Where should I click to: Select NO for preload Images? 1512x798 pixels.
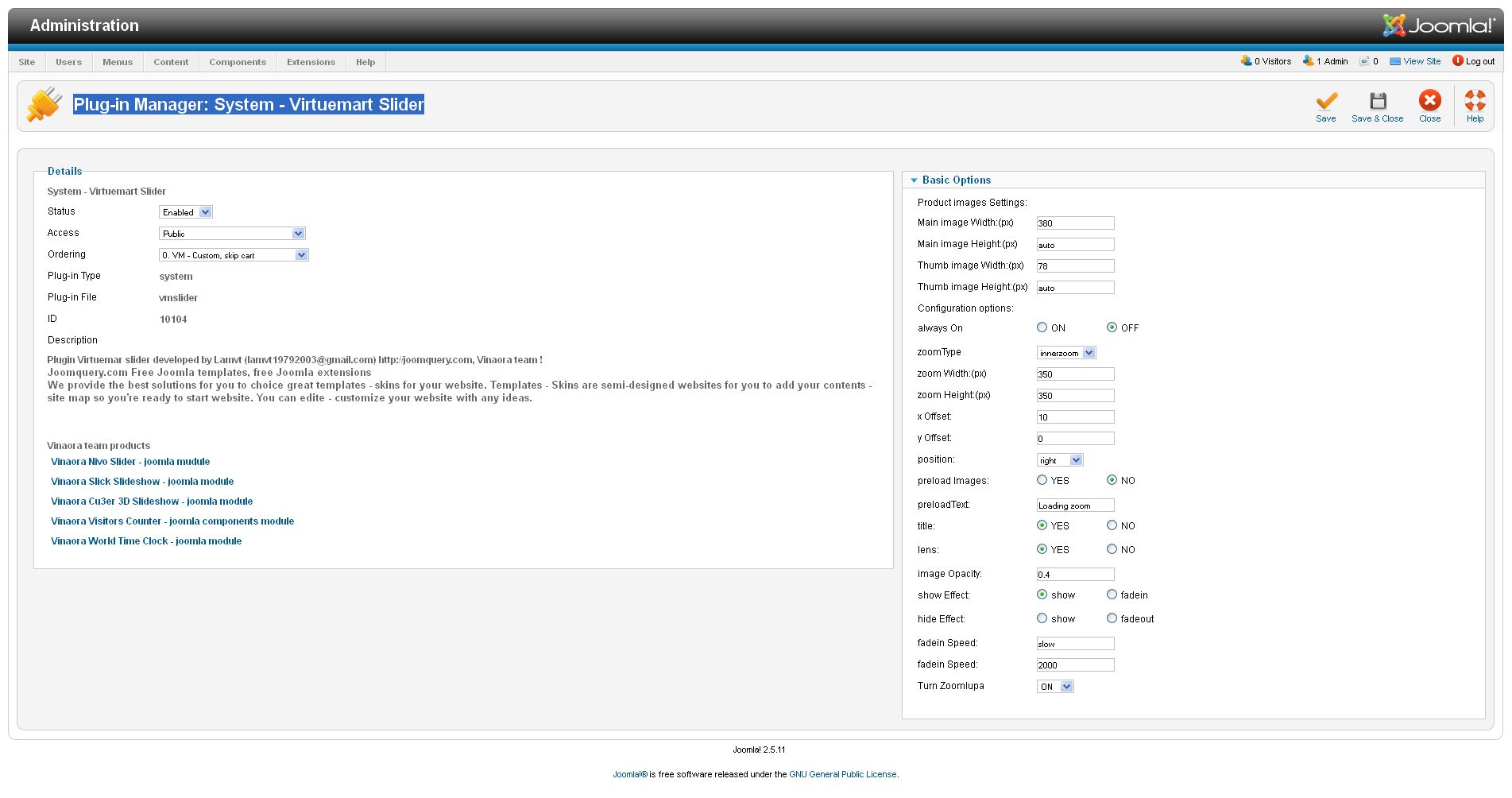tap(1112, 480)
